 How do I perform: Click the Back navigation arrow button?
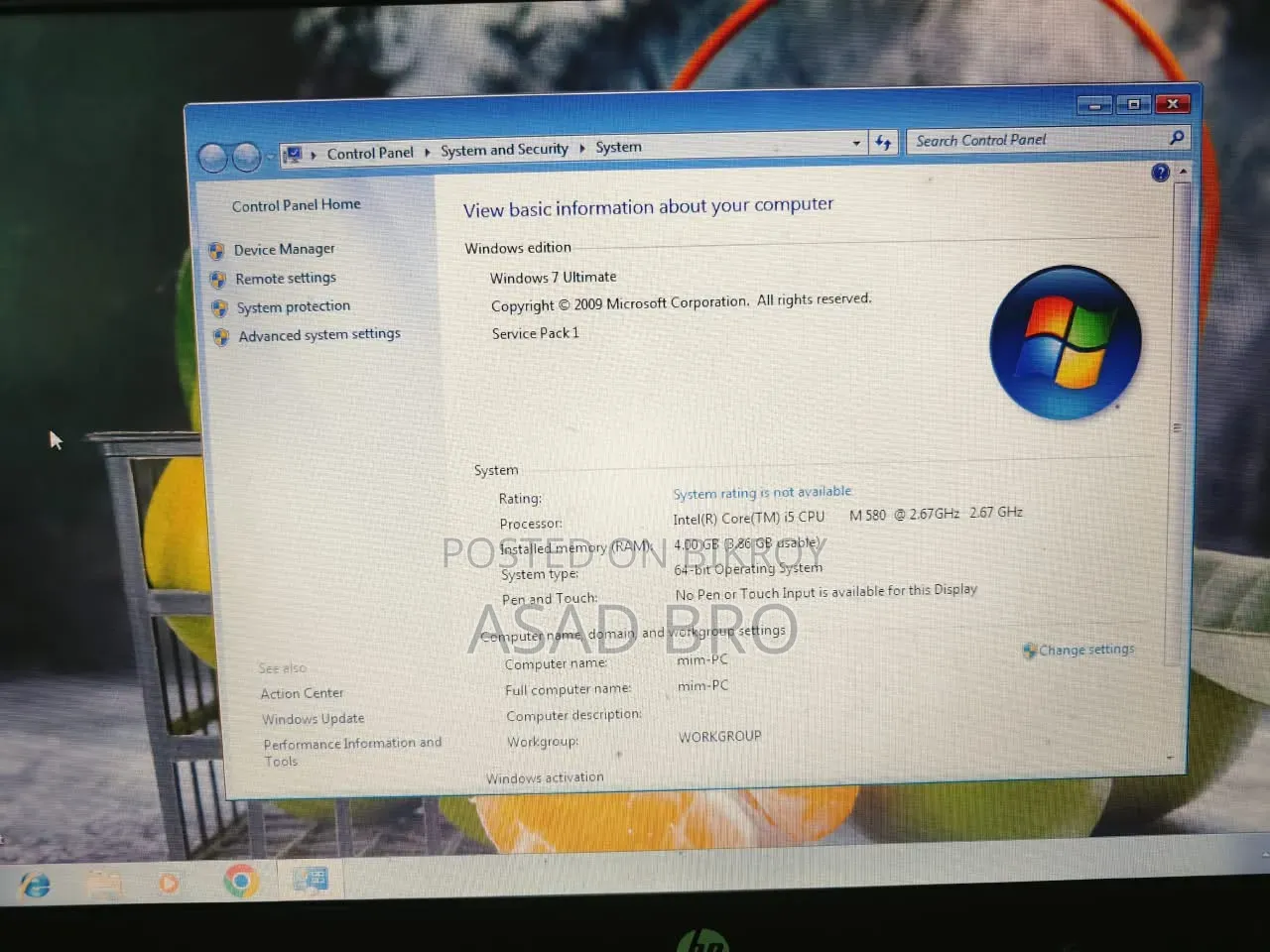pyautogui.click(x=213, y=158)
